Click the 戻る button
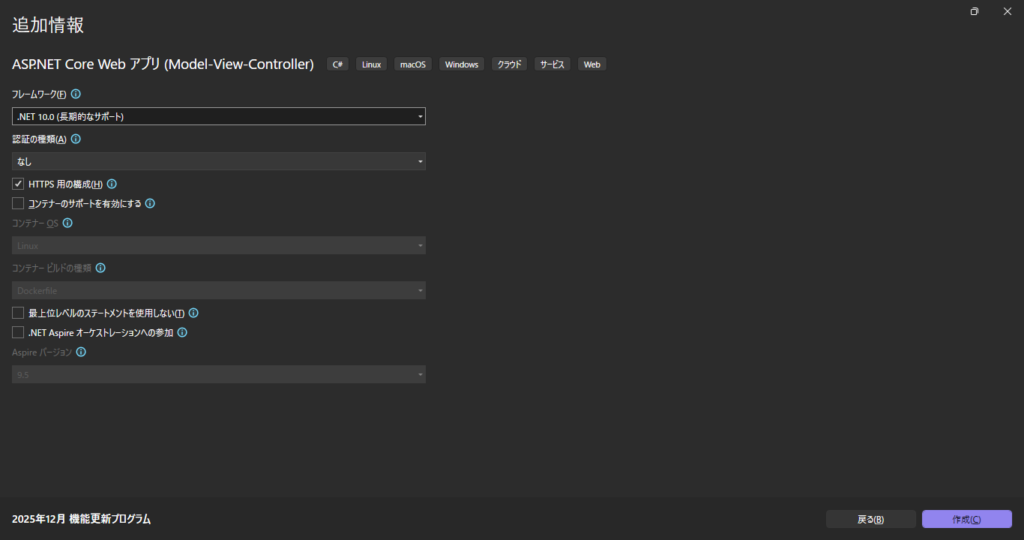 (871, 519)
